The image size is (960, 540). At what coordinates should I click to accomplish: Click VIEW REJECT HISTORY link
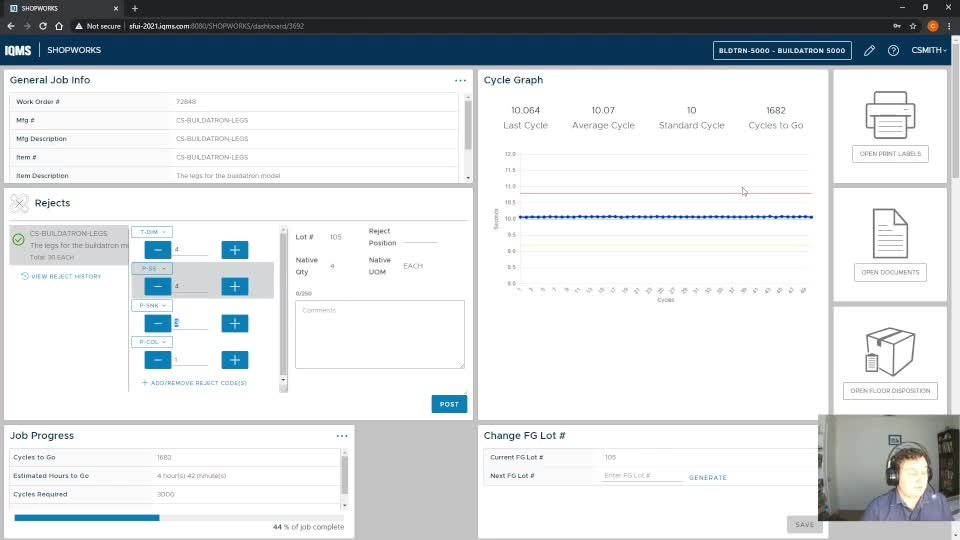tap(61, 276)
